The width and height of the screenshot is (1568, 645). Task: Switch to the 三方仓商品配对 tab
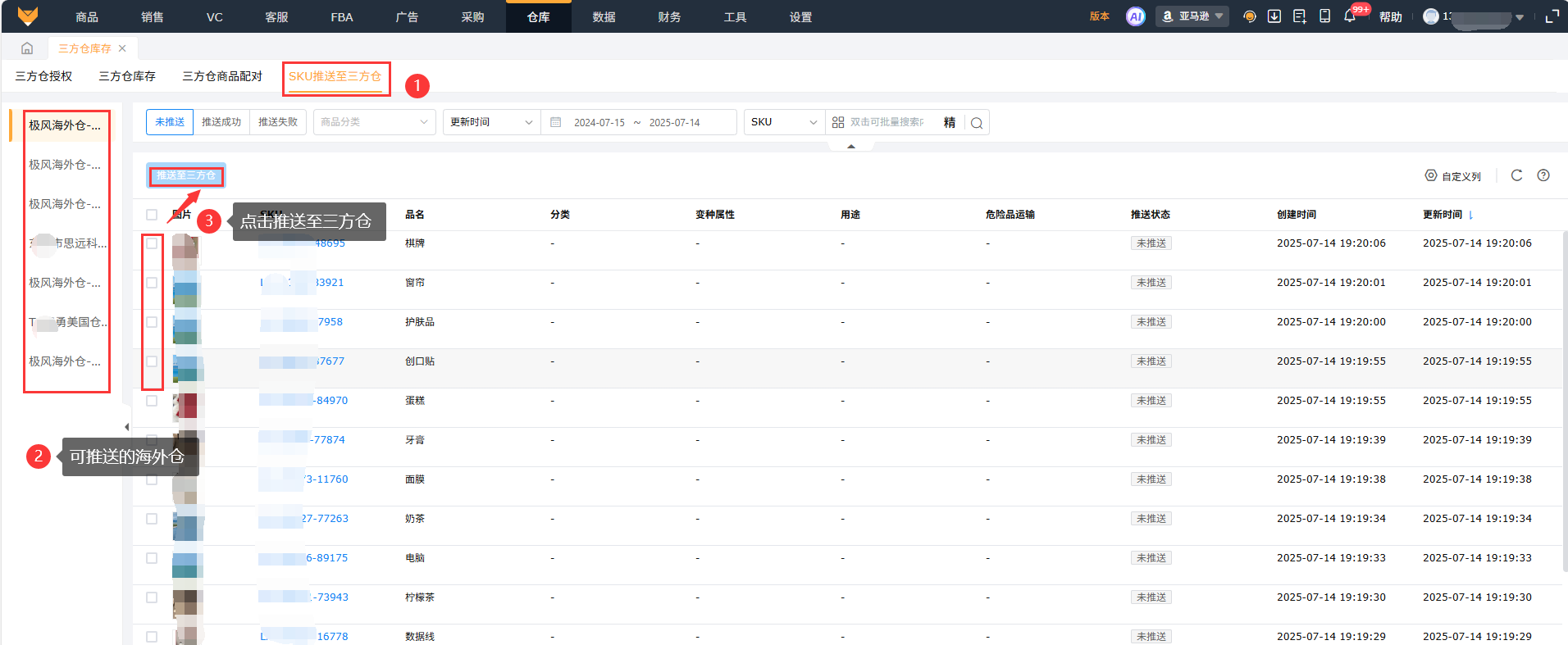click(222, 76)
